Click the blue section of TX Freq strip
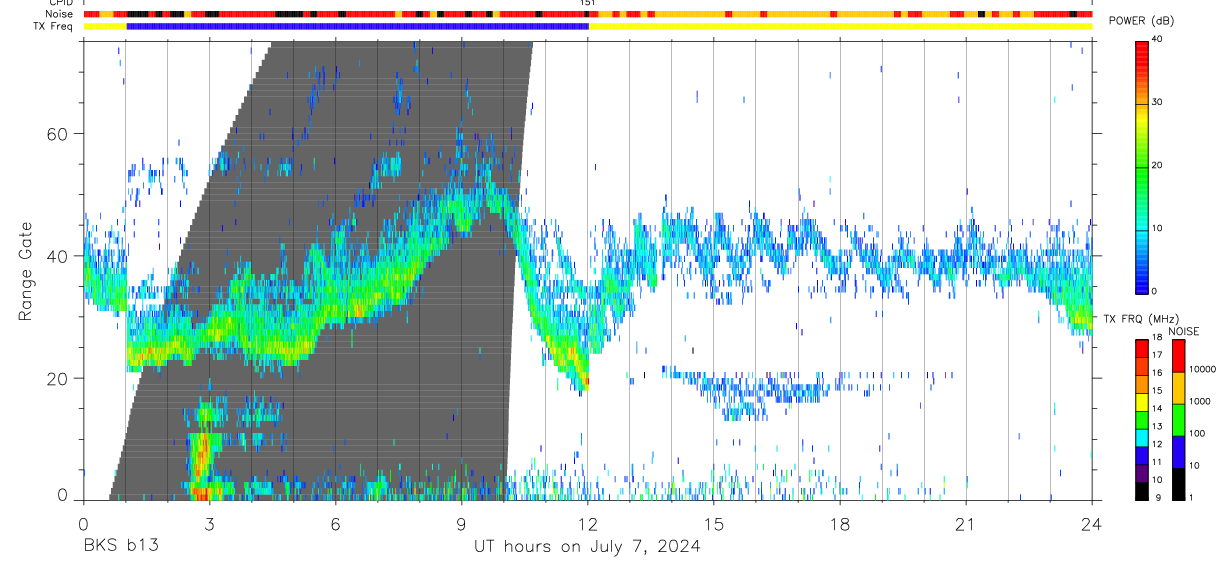 pyautogui.click(x=357, y=26)
